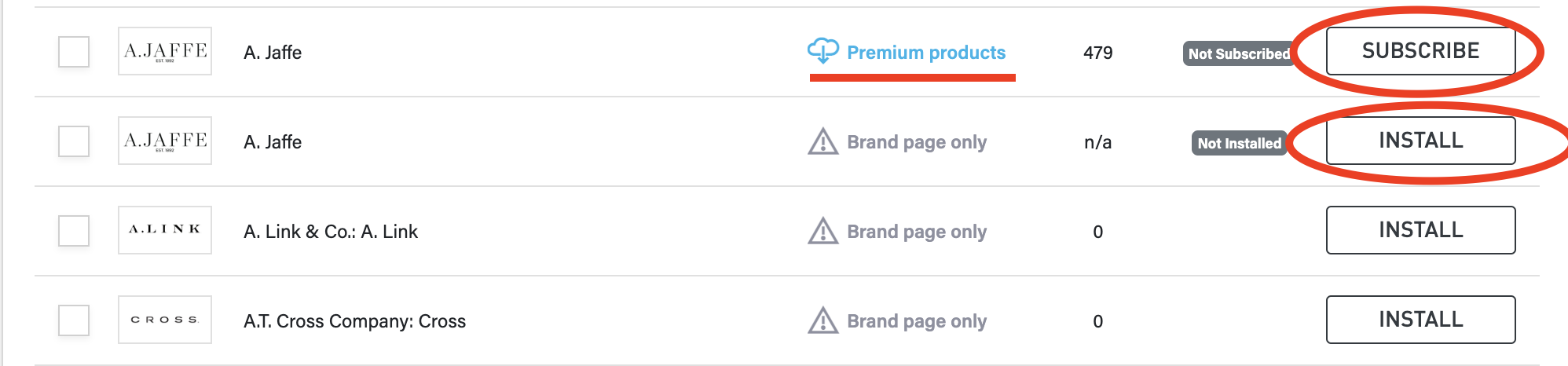The width and height of the screenshot is (1568, 366).
Task: Open the A. Link logo thumbnail
Action: click(165, 230)
